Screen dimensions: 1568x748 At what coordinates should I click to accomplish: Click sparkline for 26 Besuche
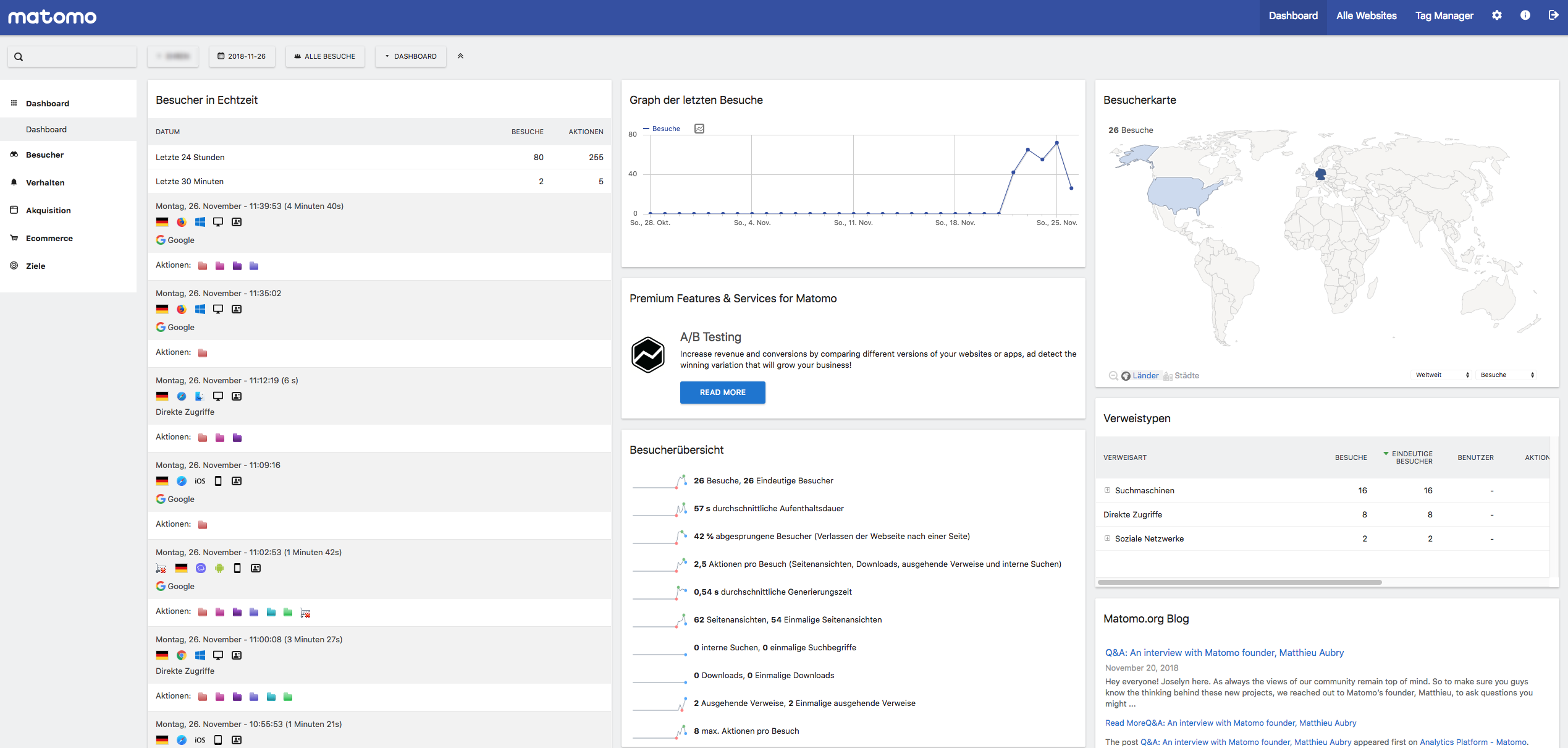point(660,481)
